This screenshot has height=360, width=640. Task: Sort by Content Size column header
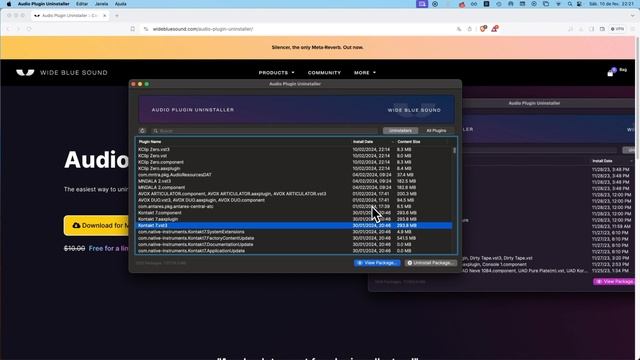409,142
